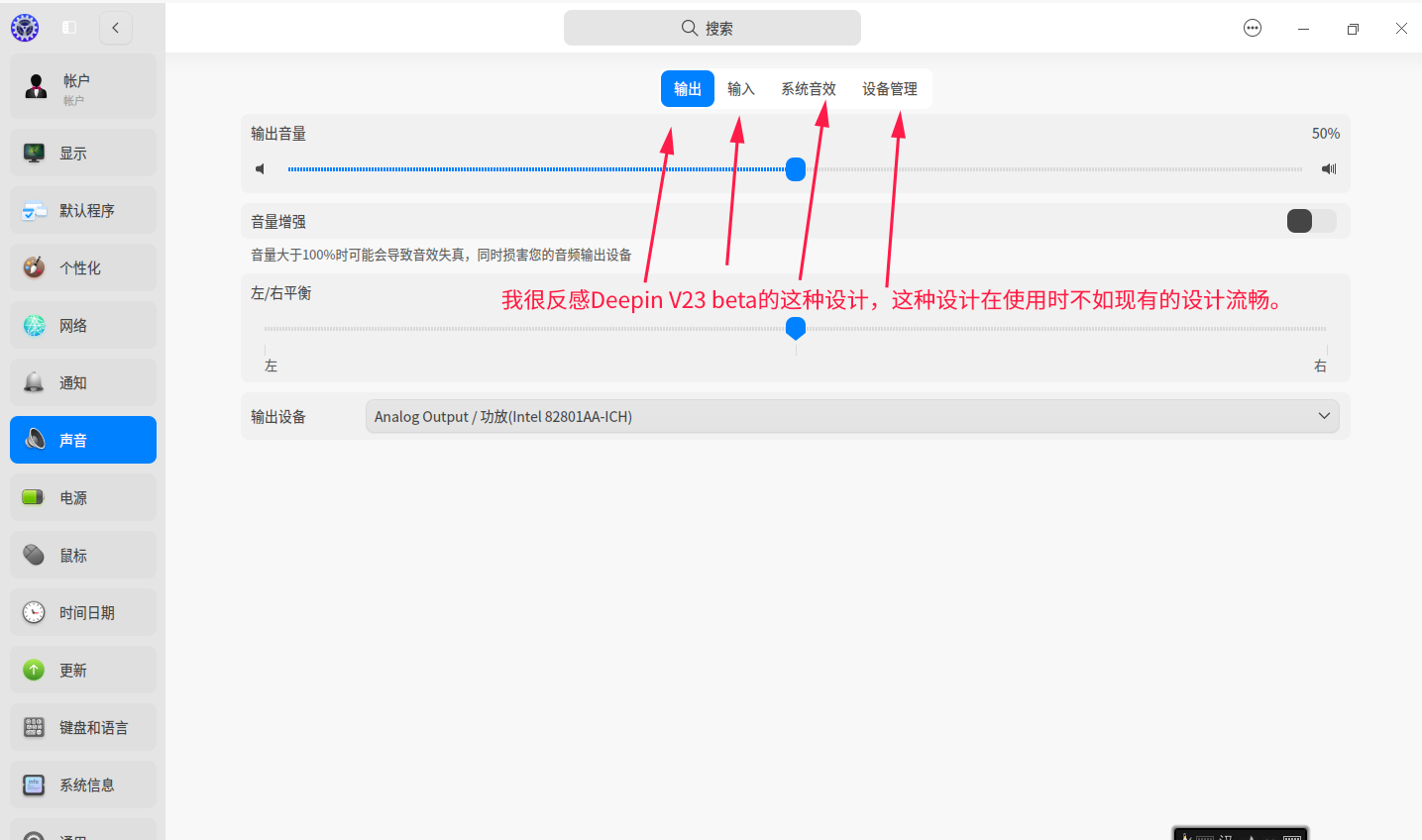1422x840 pixels.
Task: Click the 显示 display monitor icon
Action: pyautogui.click(x=34, y=153)
